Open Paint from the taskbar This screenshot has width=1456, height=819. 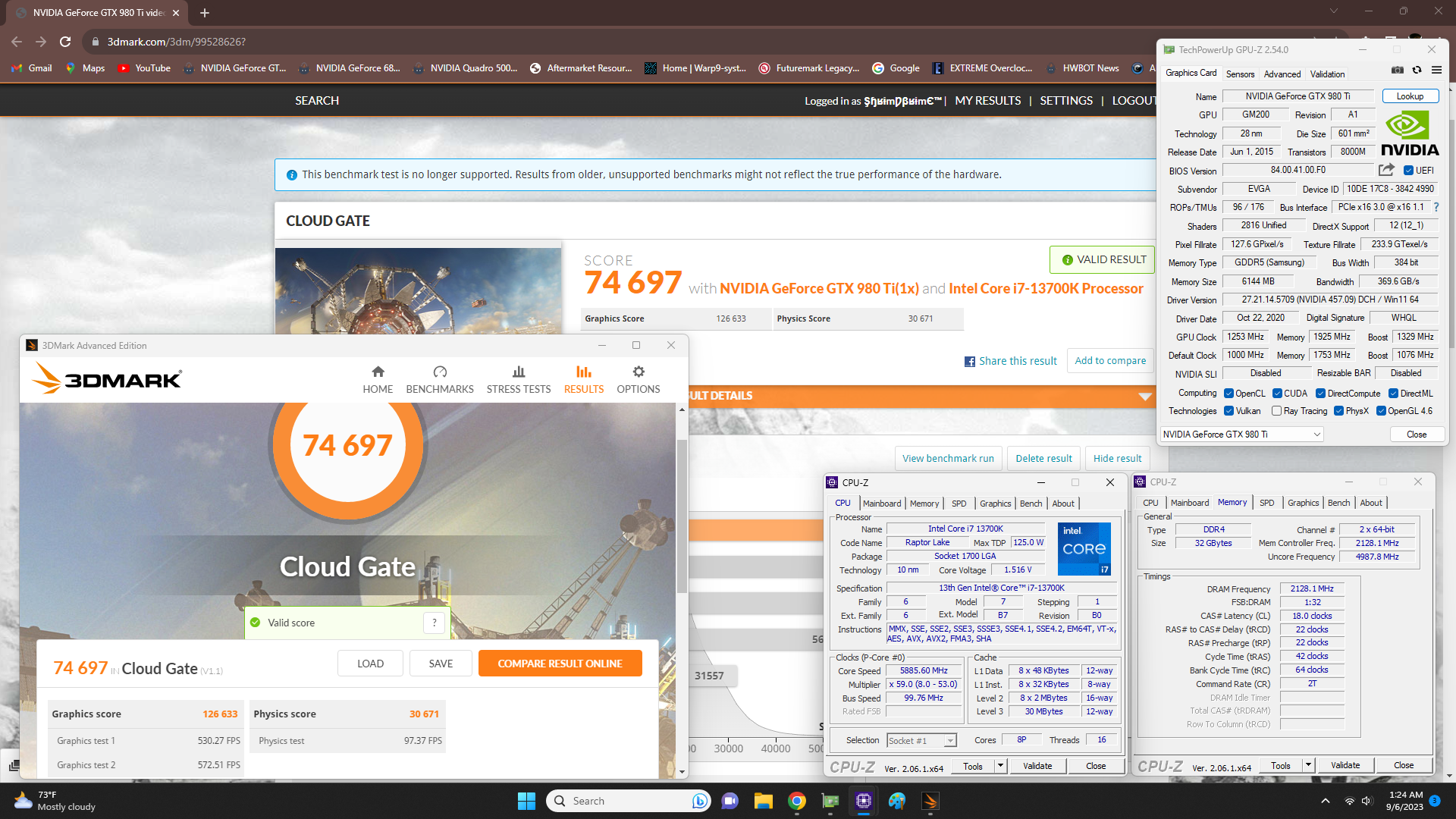click(897, 801)
